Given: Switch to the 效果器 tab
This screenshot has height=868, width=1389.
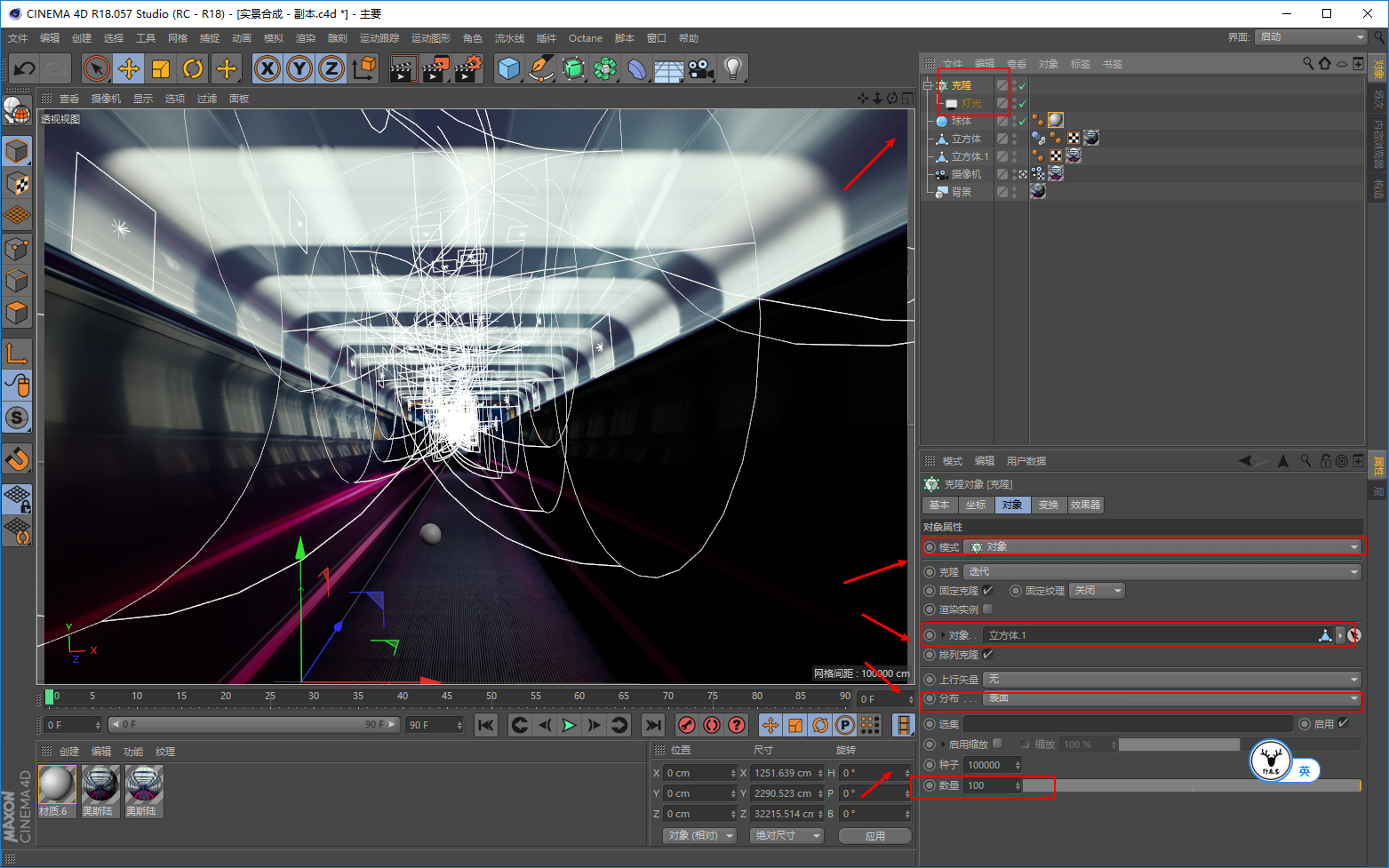Looking at the screenshot, I should click(x=1085, y=505).
